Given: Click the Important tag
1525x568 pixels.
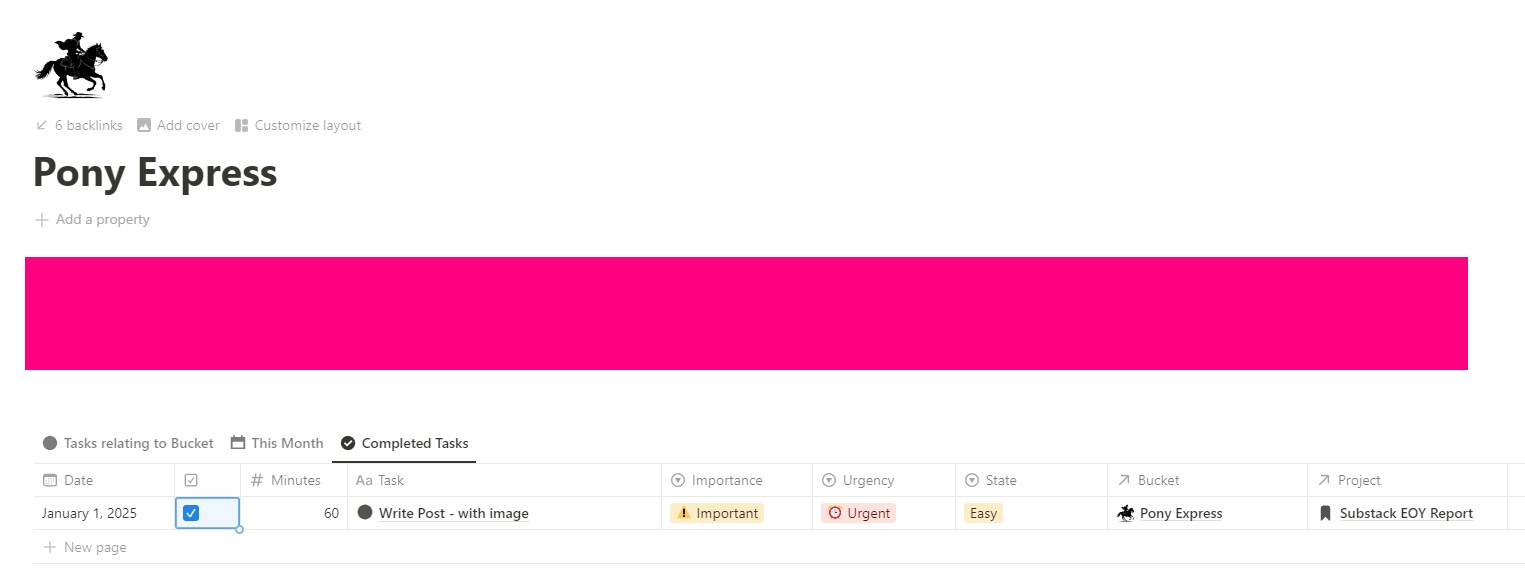Looking at the screenshot, I should (x=717, y=513).
